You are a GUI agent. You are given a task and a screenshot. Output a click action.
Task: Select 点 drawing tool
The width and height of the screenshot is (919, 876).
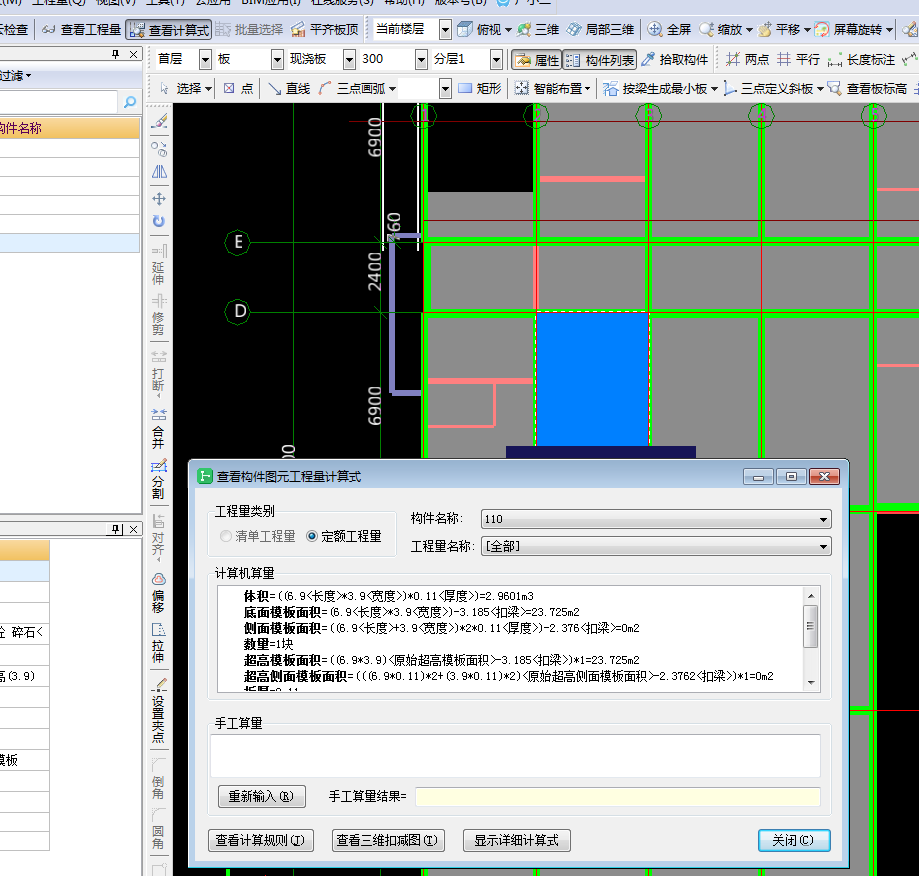[x=238, y=88]
